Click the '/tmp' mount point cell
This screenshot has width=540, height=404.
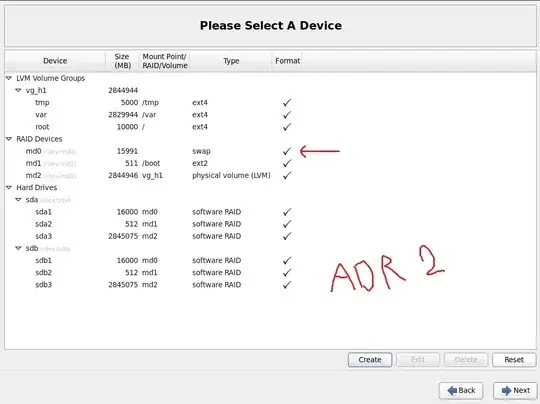click(150, 103)
